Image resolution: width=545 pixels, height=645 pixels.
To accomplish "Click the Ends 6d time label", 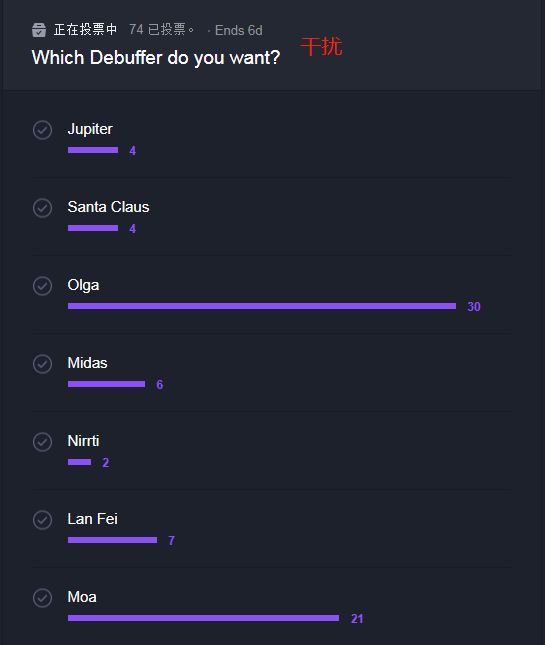I will [239, 30].
